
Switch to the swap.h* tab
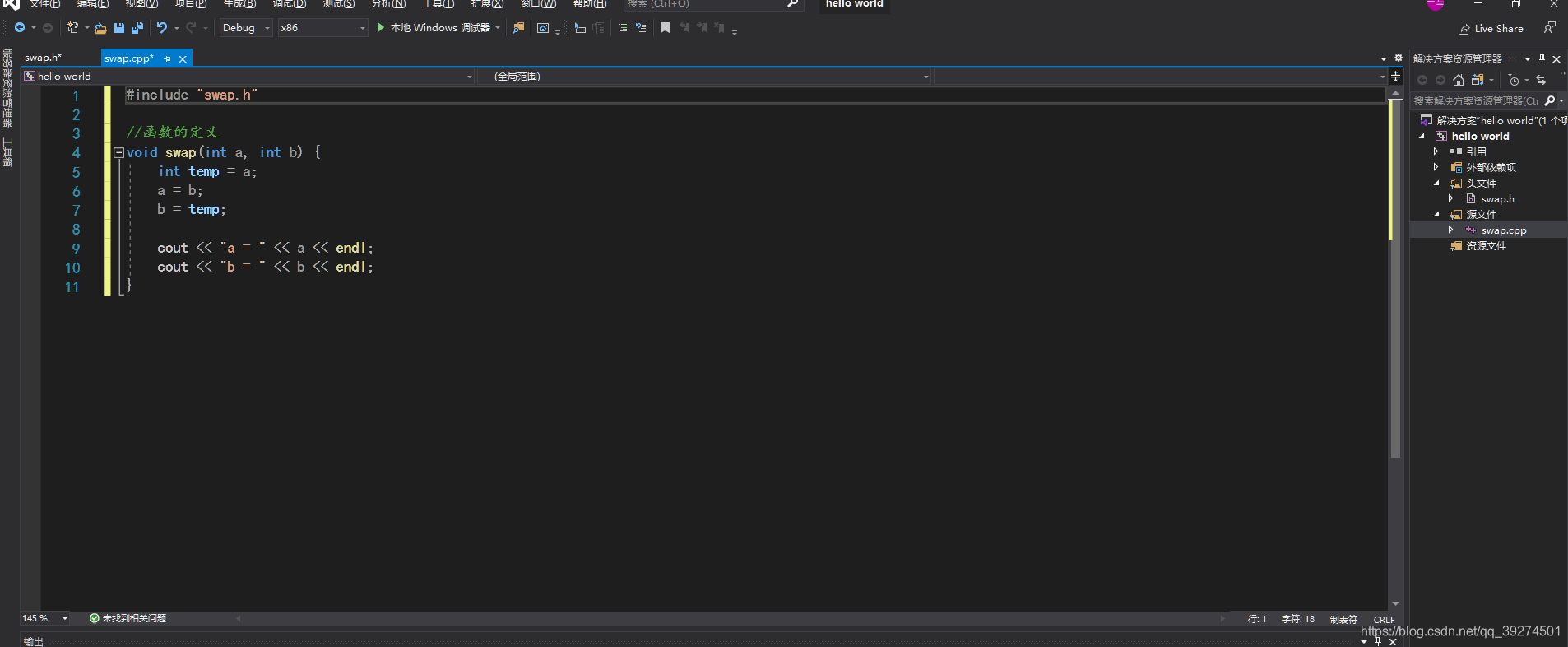(44, 58)
